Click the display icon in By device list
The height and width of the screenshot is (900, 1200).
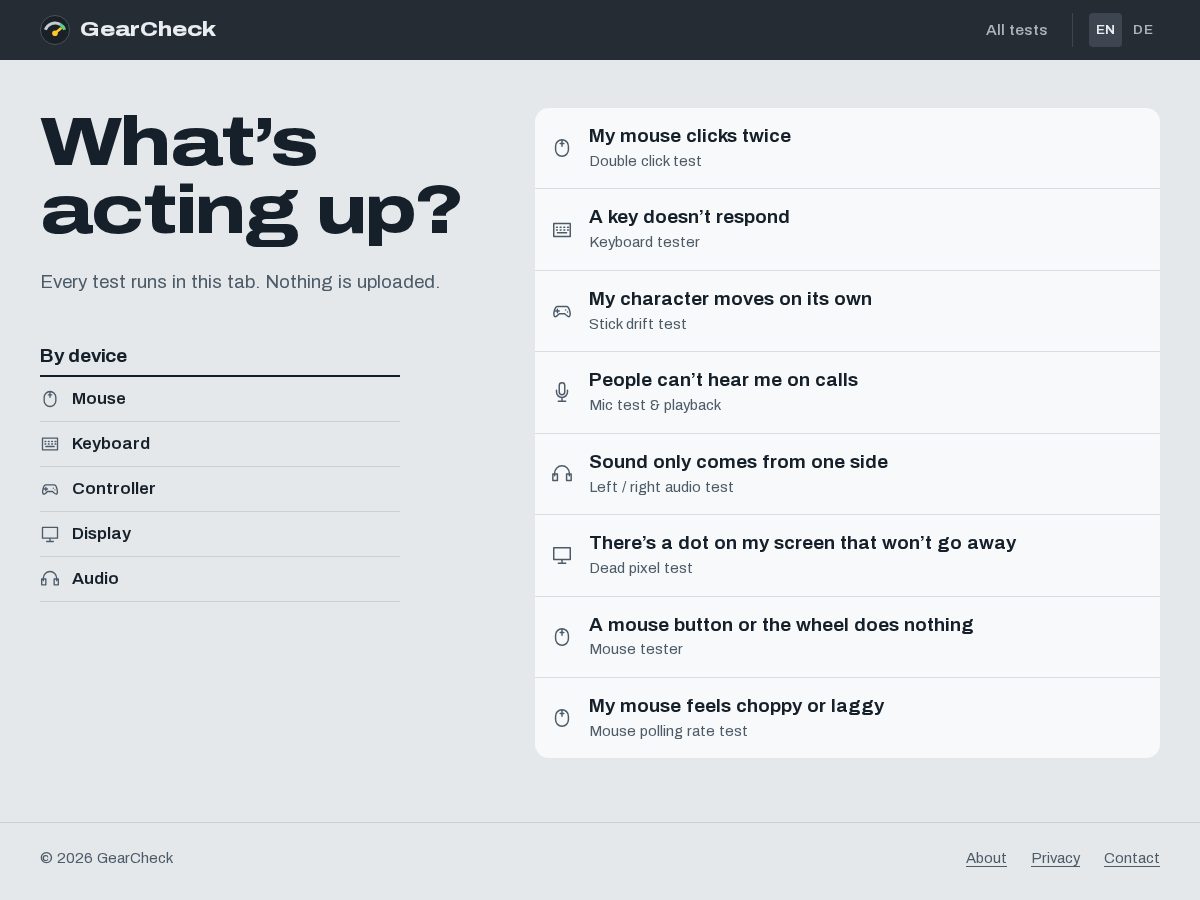point(50,534)
